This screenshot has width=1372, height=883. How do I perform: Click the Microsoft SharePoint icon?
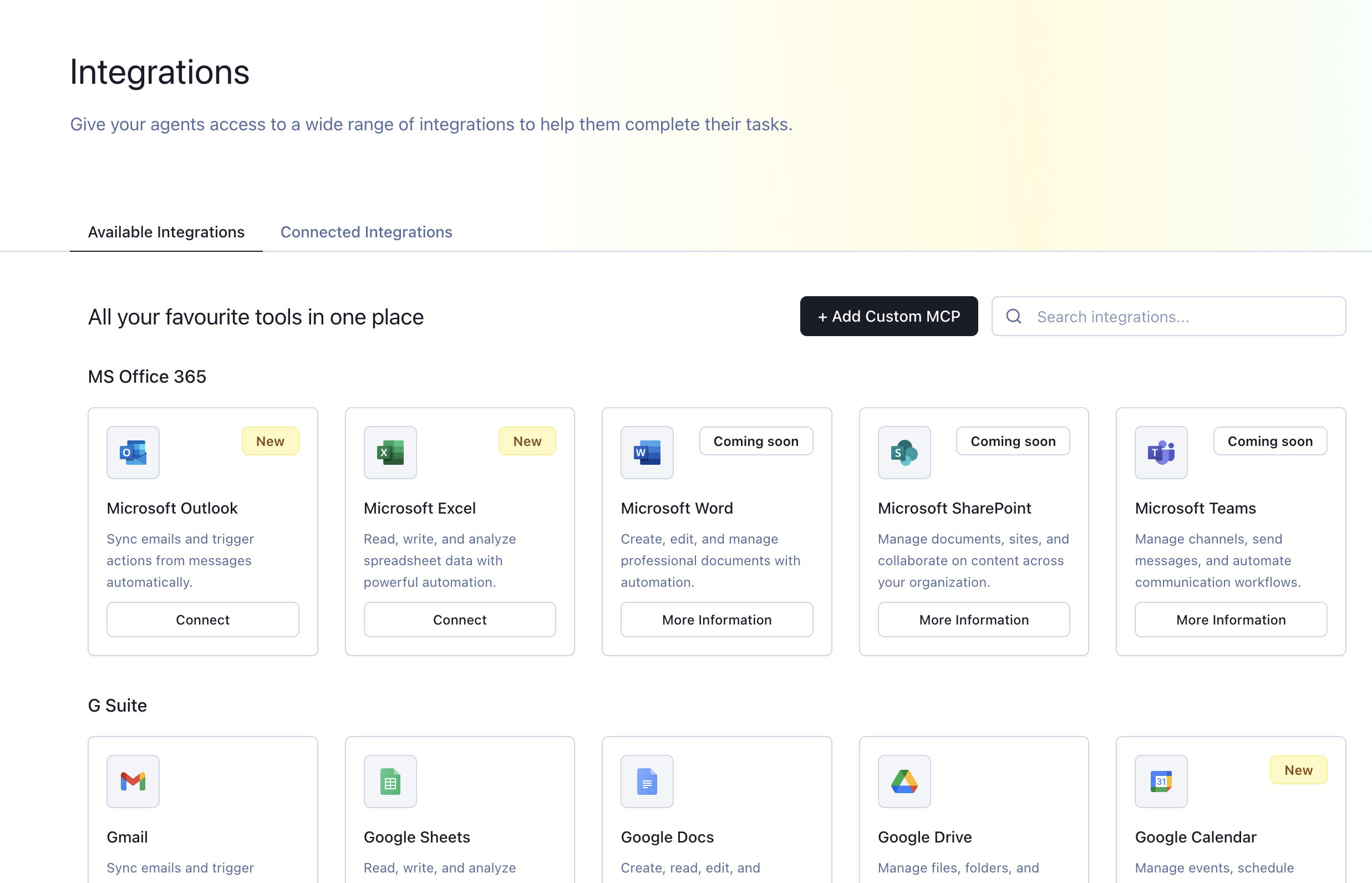click(904, 453)
